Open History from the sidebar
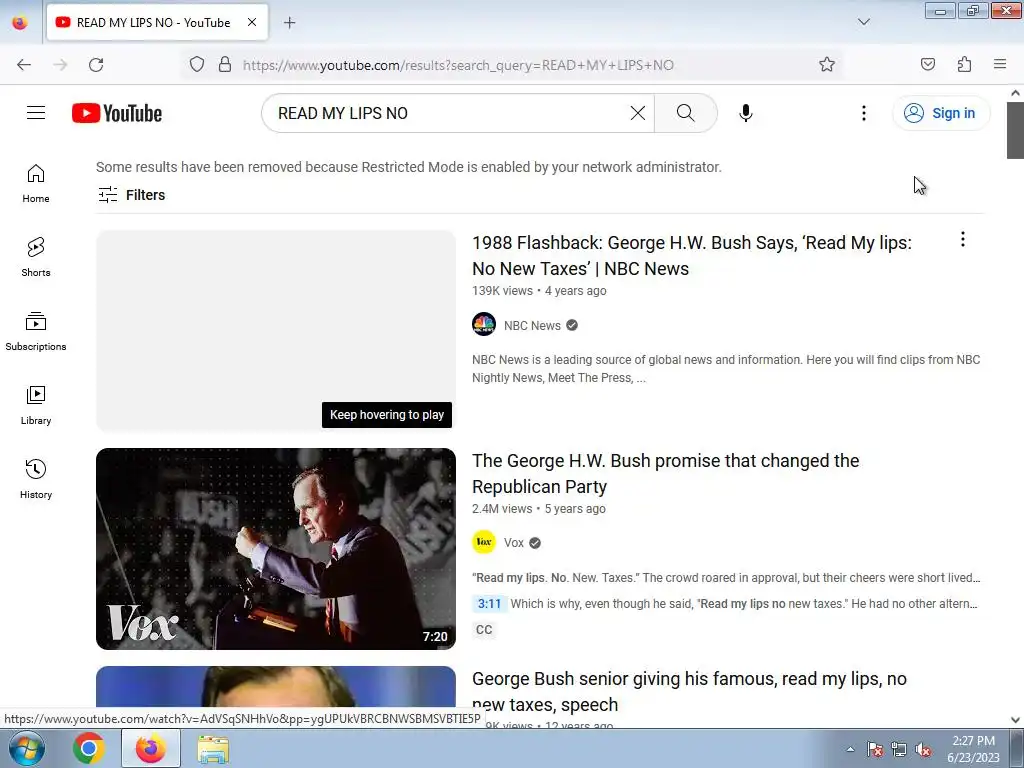Image resolution: width=1024 pixels, height=768 pixels. (36, 479)
